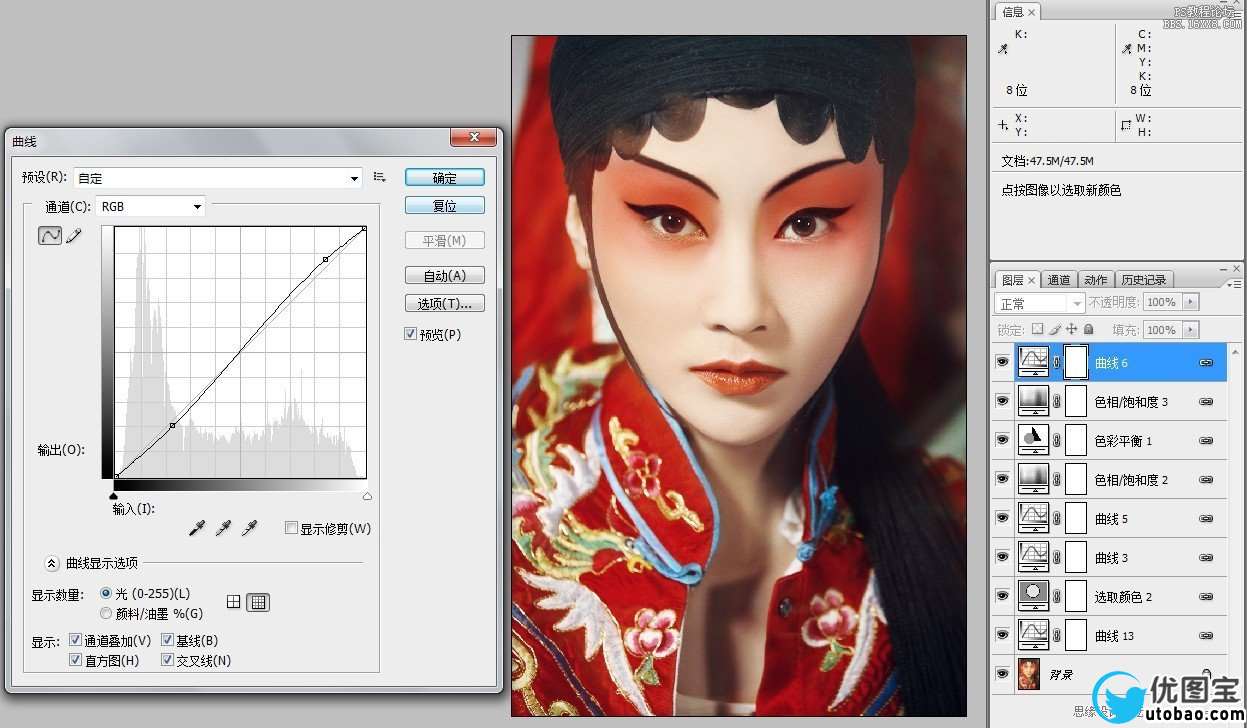
Task: Select 光 (0-255) radio option
Action: click(x=106, y=594)
